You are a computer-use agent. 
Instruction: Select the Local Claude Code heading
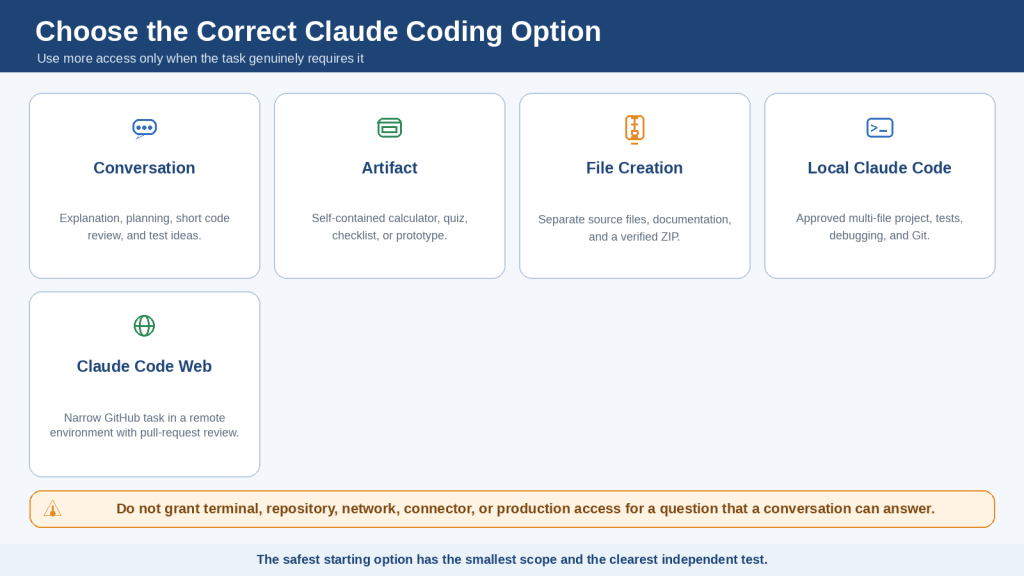[880, 168]
